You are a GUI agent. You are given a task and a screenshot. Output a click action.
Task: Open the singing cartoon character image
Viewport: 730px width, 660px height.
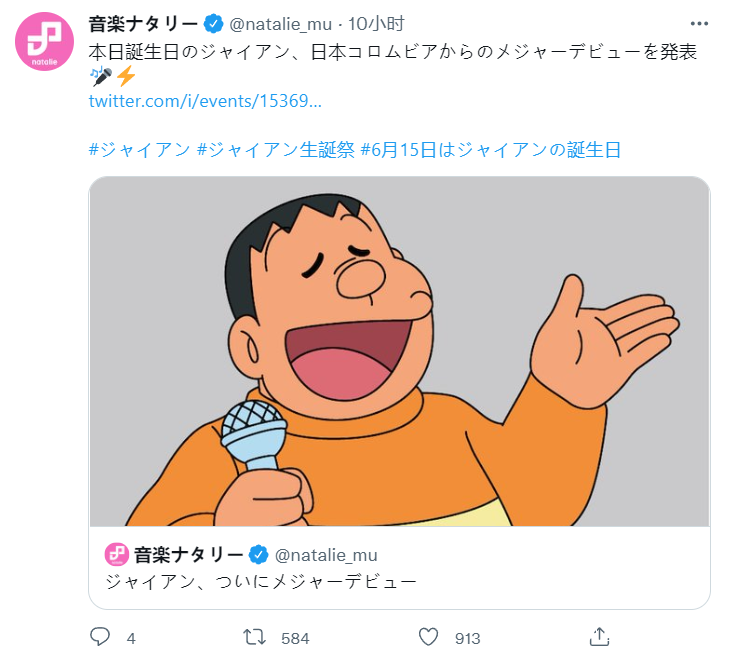399,351
